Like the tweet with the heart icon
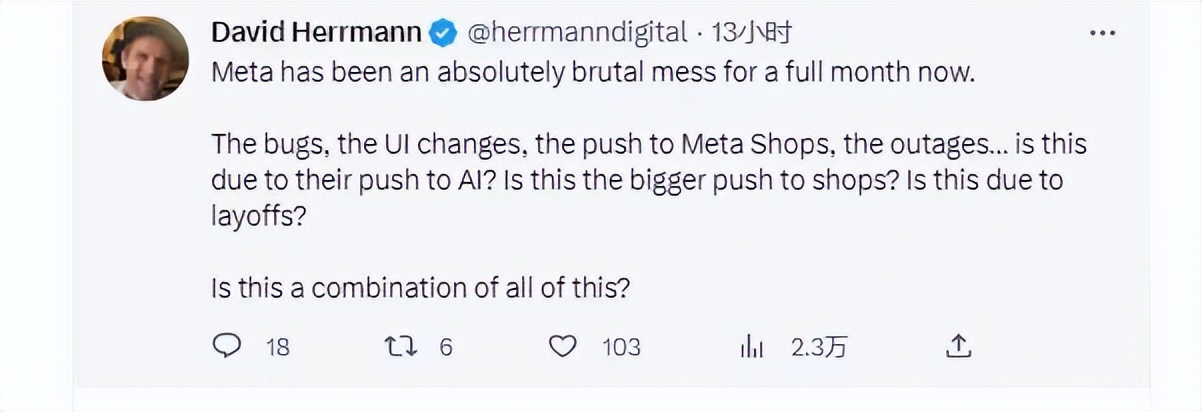The image size is (1202, 412). (565, 346)
